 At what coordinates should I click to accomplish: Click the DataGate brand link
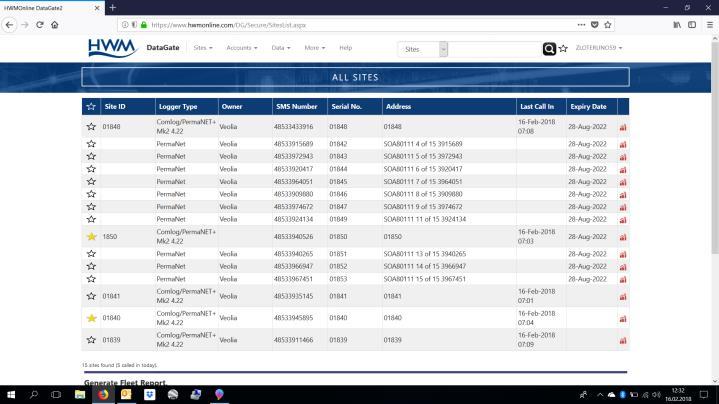(x=163, y=48)
